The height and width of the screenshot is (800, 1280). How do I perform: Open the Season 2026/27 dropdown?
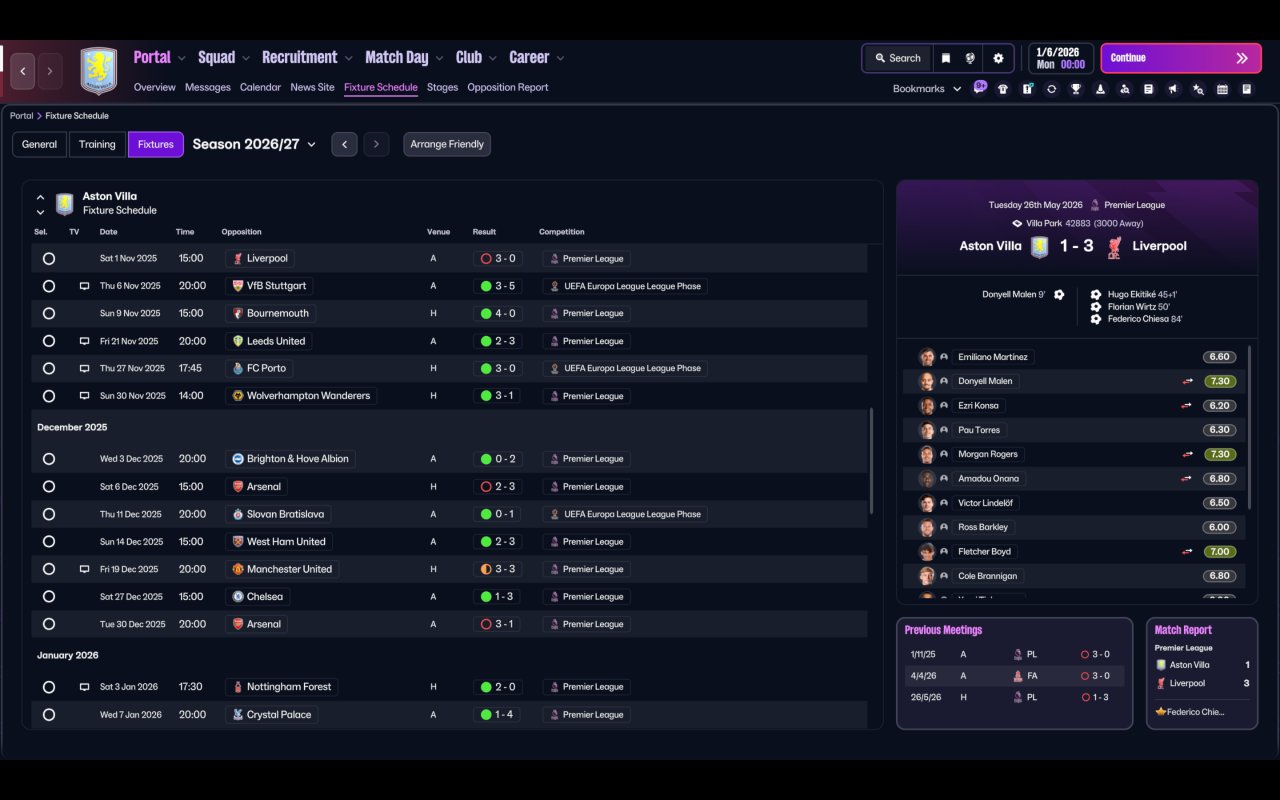point(254,144)
